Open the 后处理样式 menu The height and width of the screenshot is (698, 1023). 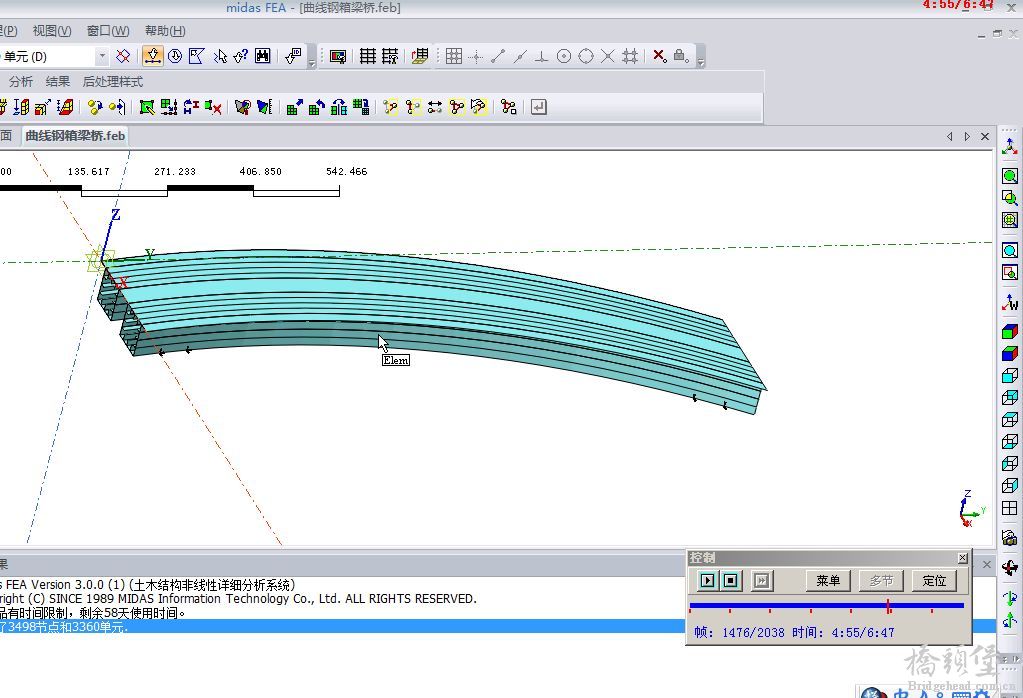coord(112,82)
